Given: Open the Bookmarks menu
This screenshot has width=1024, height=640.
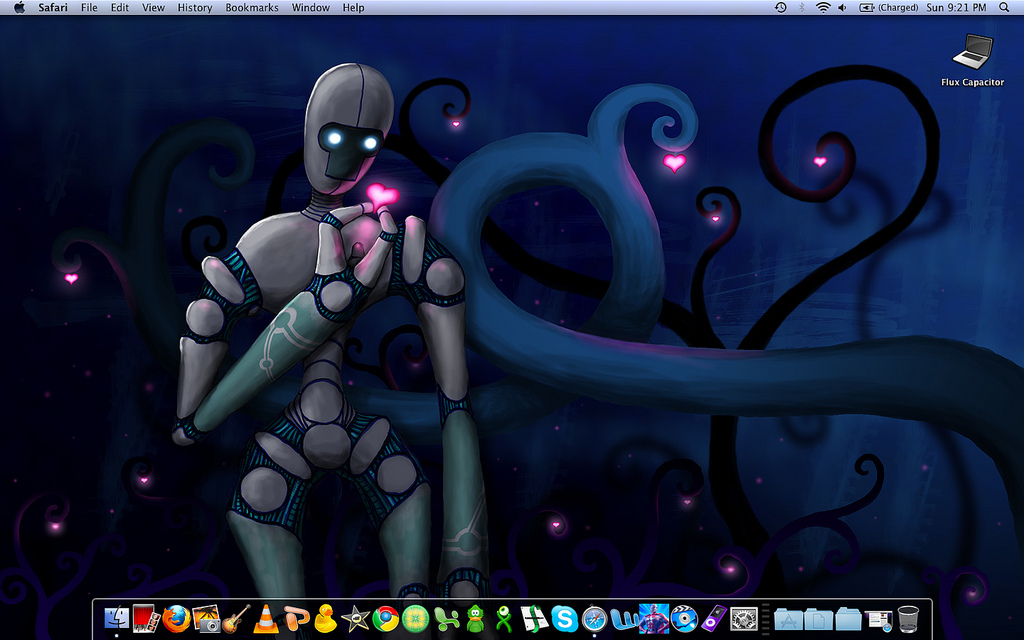Looking at the screenshot, I should [252, 8].
